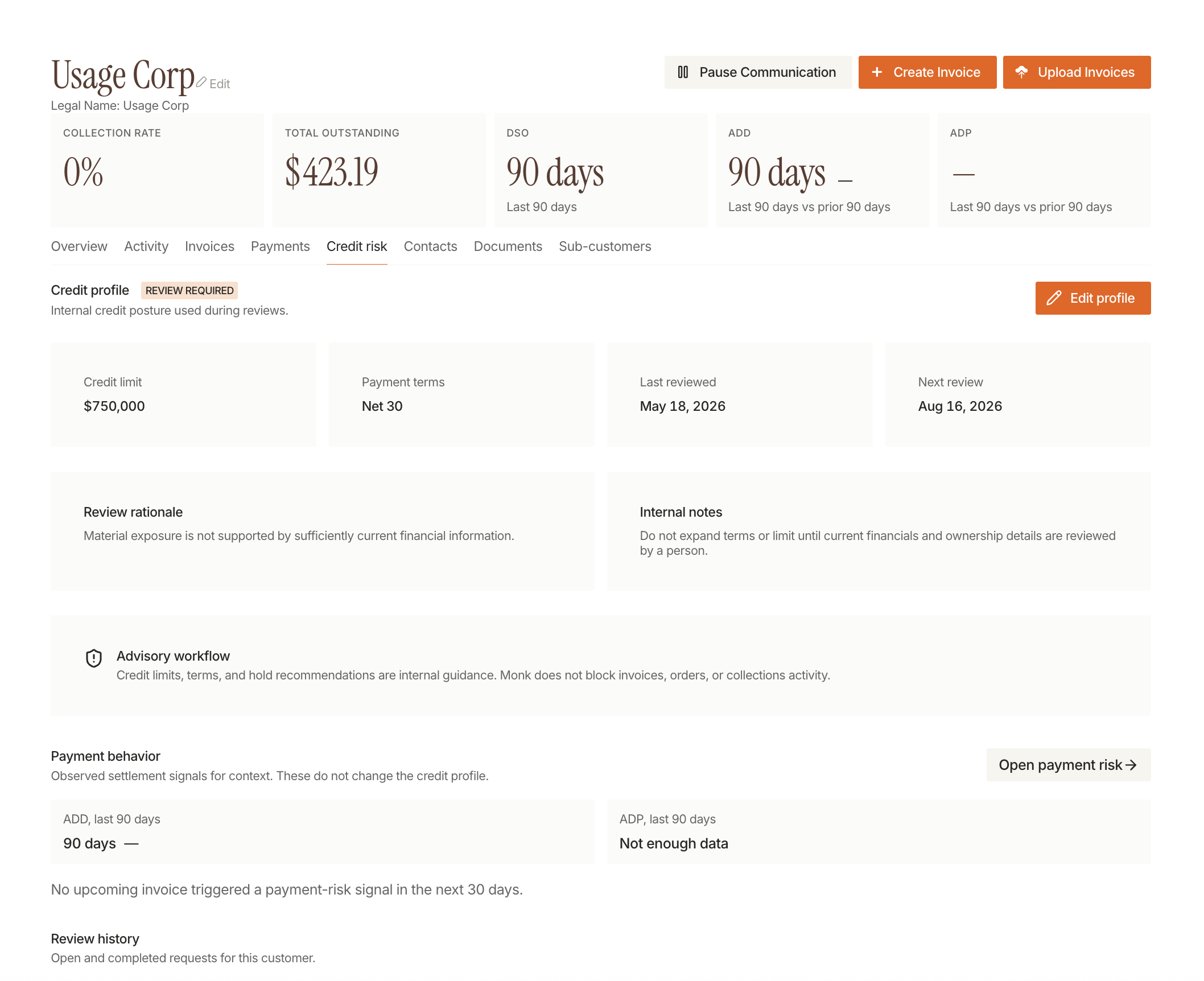Click the no upcoming invoice risk message
Viewport: 1204px width, 981px height.
[287, 890]
